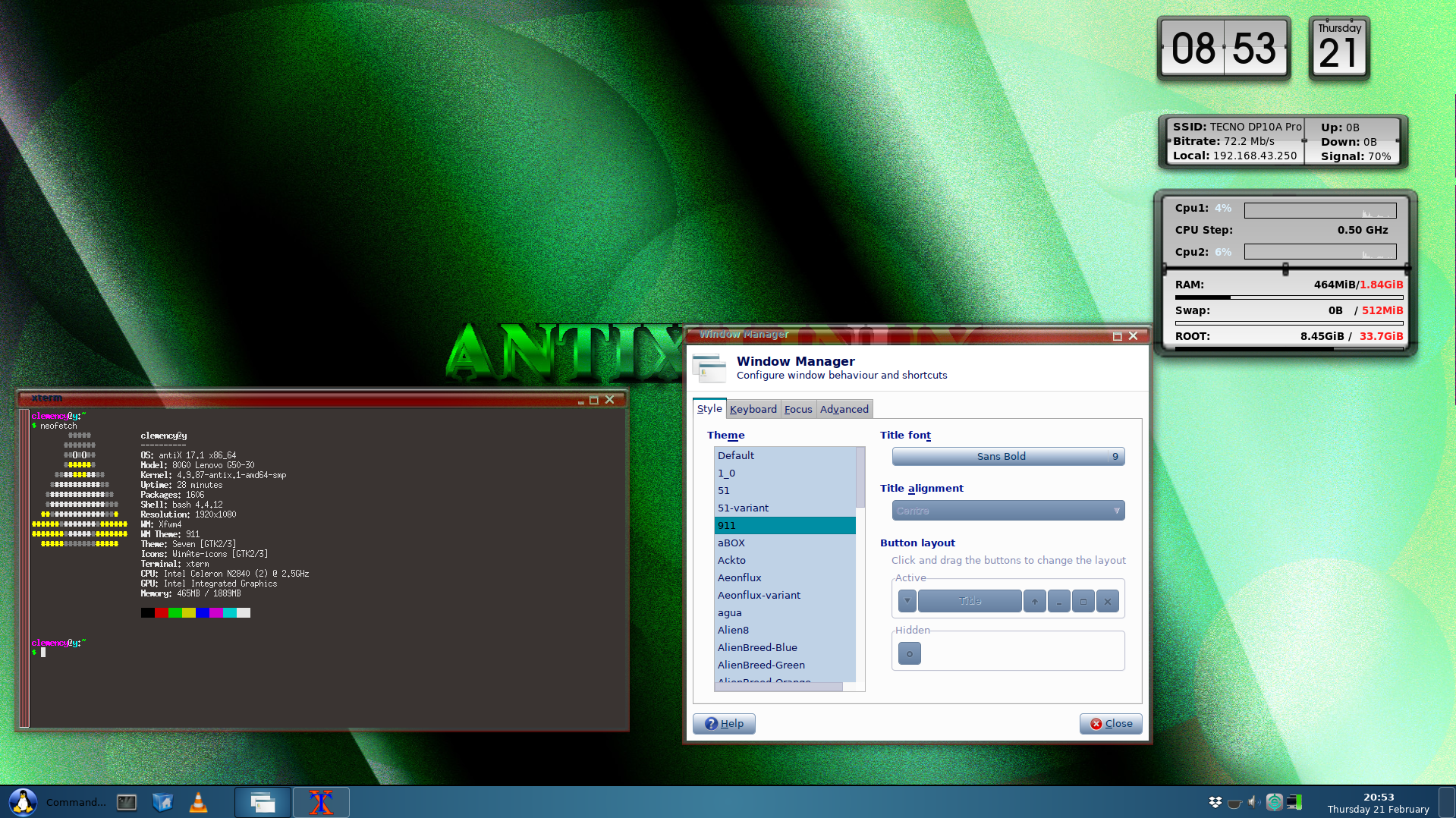This screenshot has height=818, width=1456.
Task: Launch the terminal from the taskbar launcher
Action: point(127,802)
